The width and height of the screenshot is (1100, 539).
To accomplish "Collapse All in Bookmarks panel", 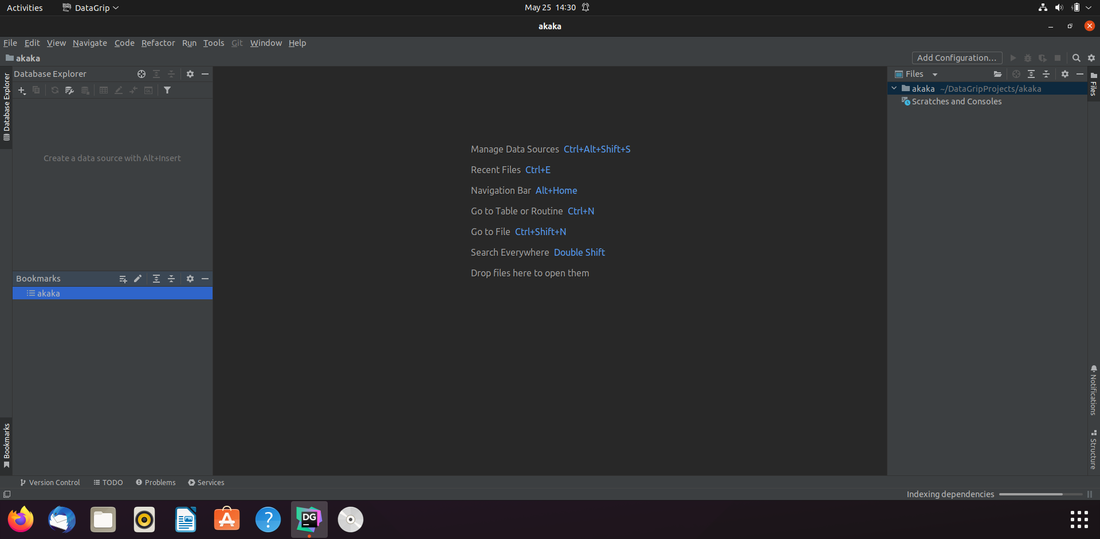I will point(171,279).
